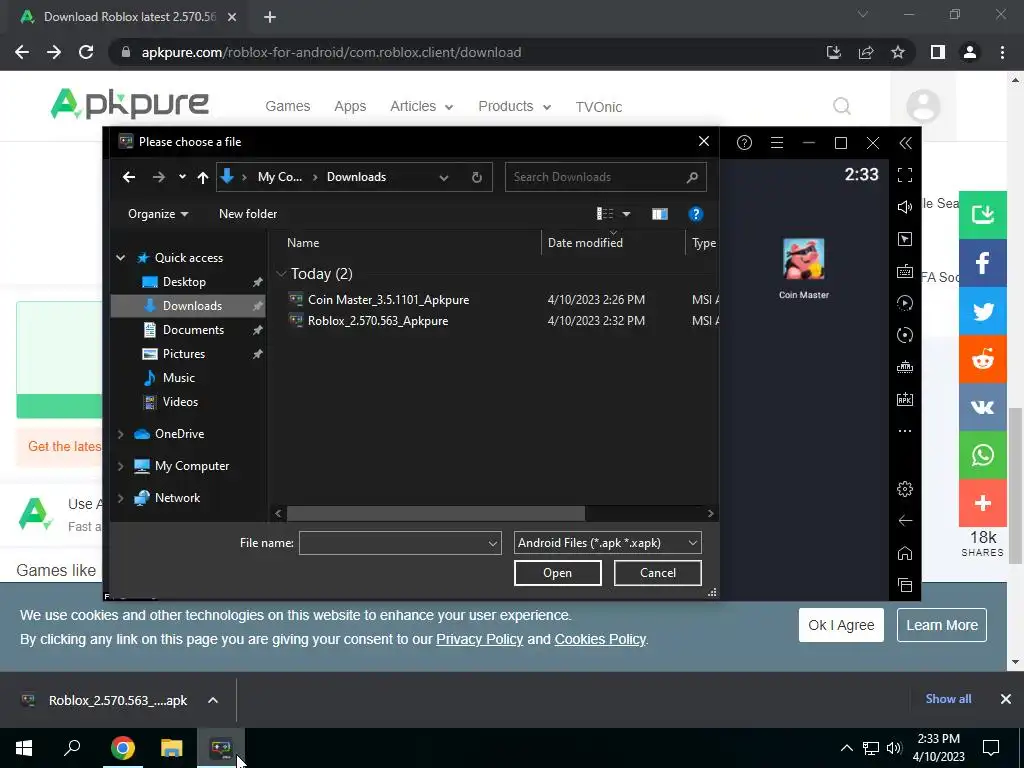Refresh the Downloads folder view
This screenshot has height=768, width=1024.
(477, 177)
